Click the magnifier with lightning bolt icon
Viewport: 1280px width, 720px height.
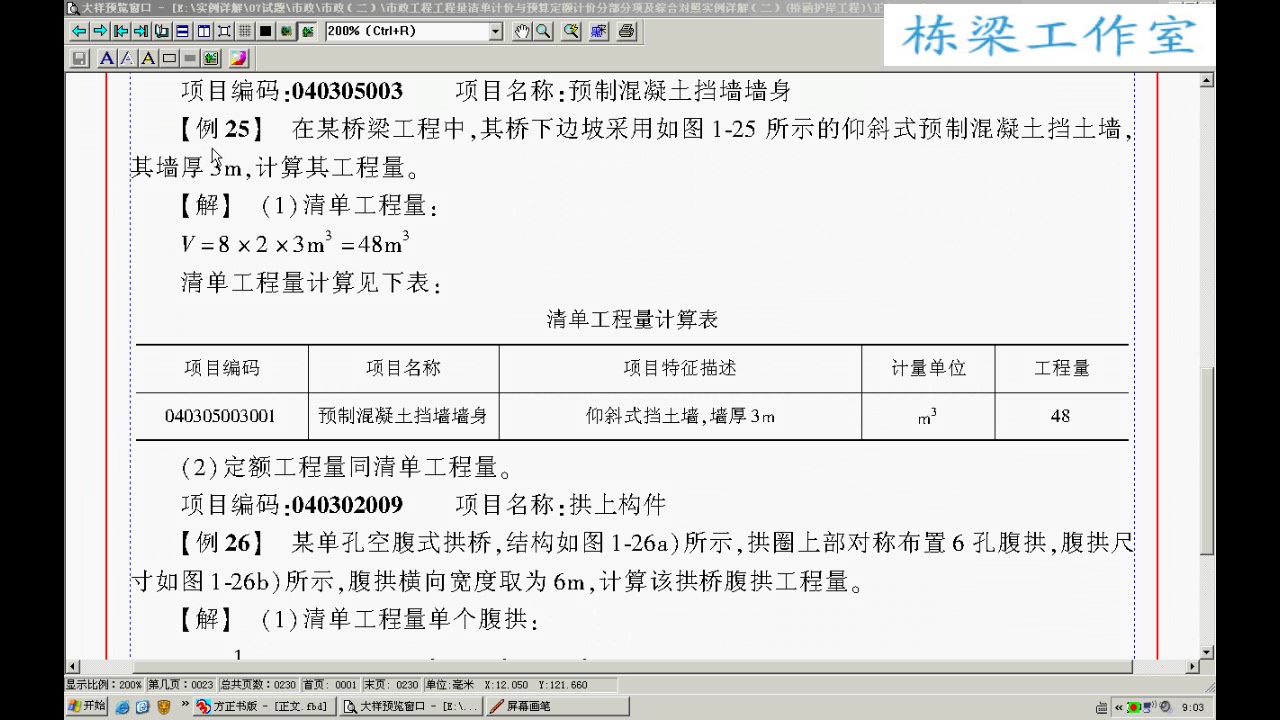tap(571, 31)
